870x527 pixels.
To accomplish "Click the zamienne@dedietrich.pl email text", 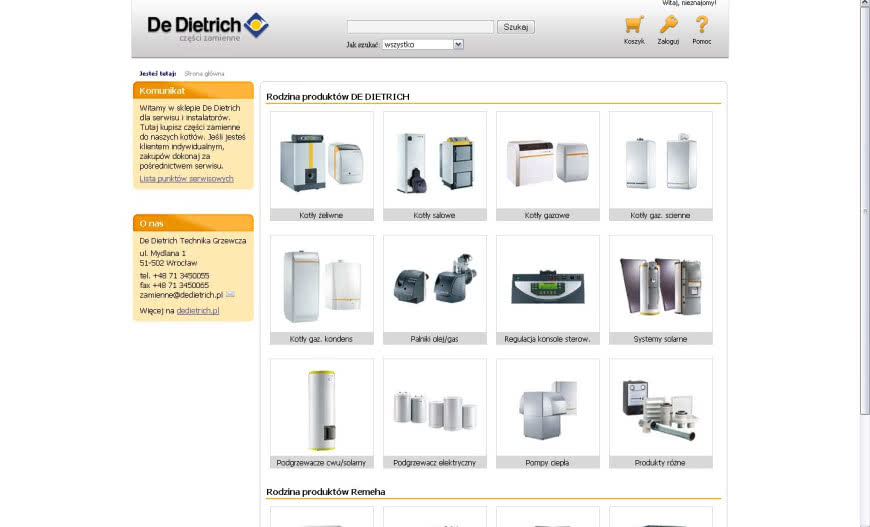I will click(181, 295).
